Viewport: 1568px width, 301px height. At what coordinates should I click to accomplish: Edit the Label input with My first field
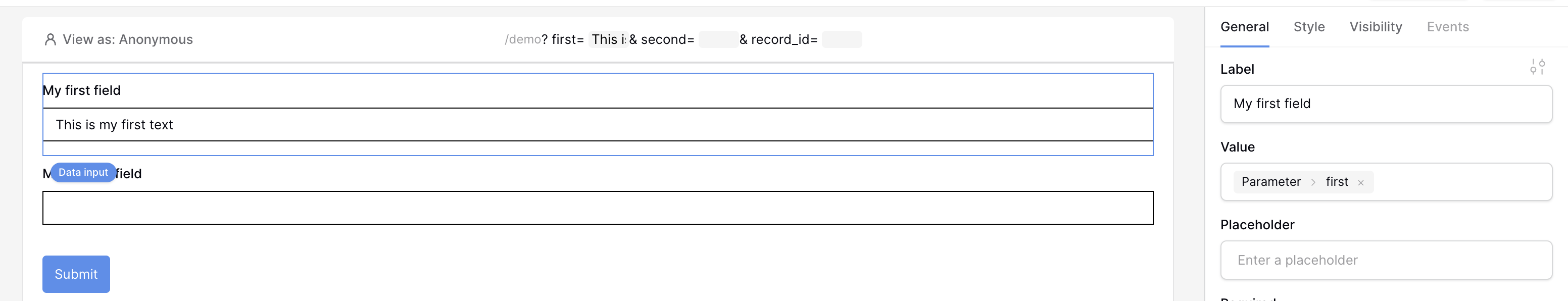point(1386,104)
